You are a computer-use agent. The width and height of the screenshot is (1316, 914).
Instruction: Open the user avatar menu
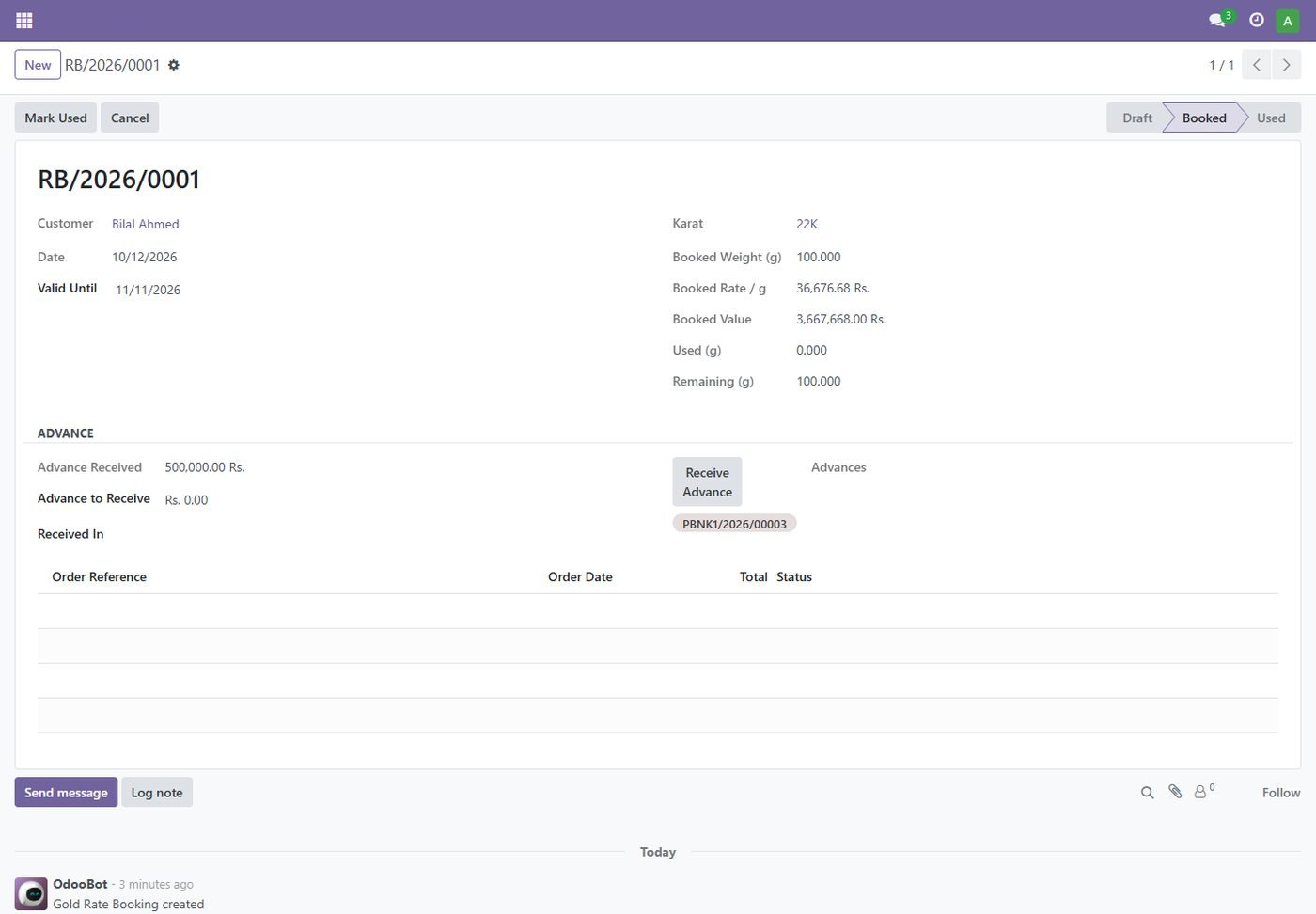click(1288, 21)
